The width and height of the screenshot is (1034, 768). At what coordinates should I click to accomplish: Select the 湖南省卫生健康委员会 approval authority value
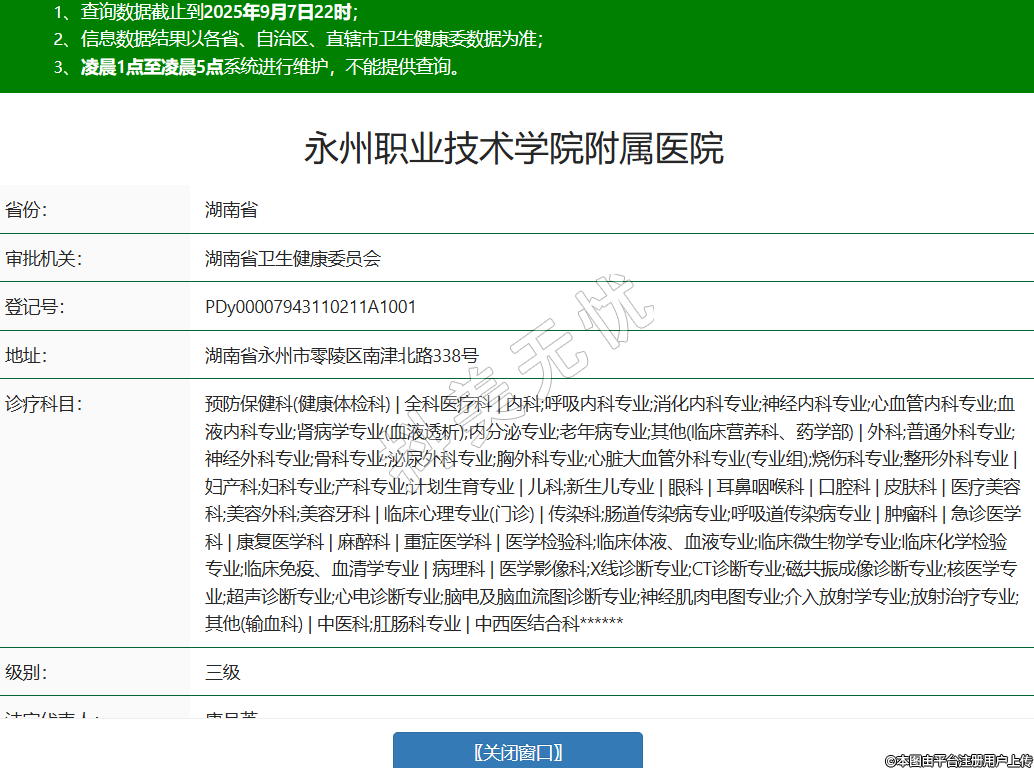(x=293, y=259)
